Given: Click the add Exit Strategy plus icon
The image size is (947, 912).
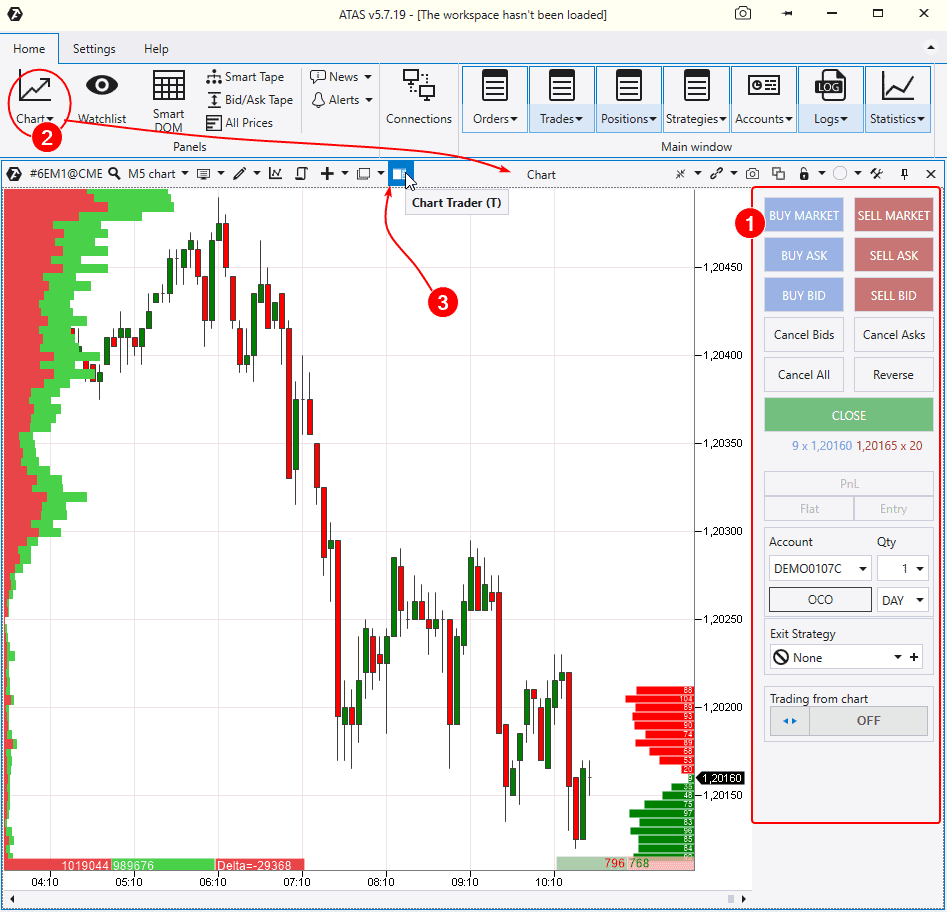Looking at the screenshot, I should coord(913,658).
